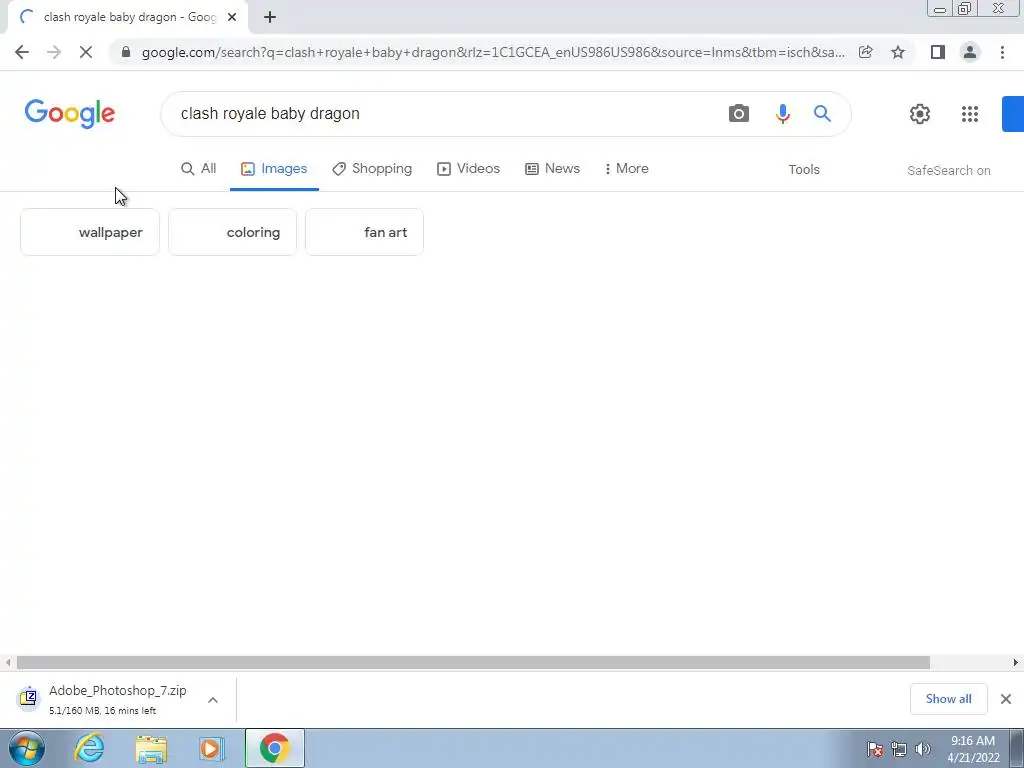Click the SafeSearch on setting

[x=948, y=170]
